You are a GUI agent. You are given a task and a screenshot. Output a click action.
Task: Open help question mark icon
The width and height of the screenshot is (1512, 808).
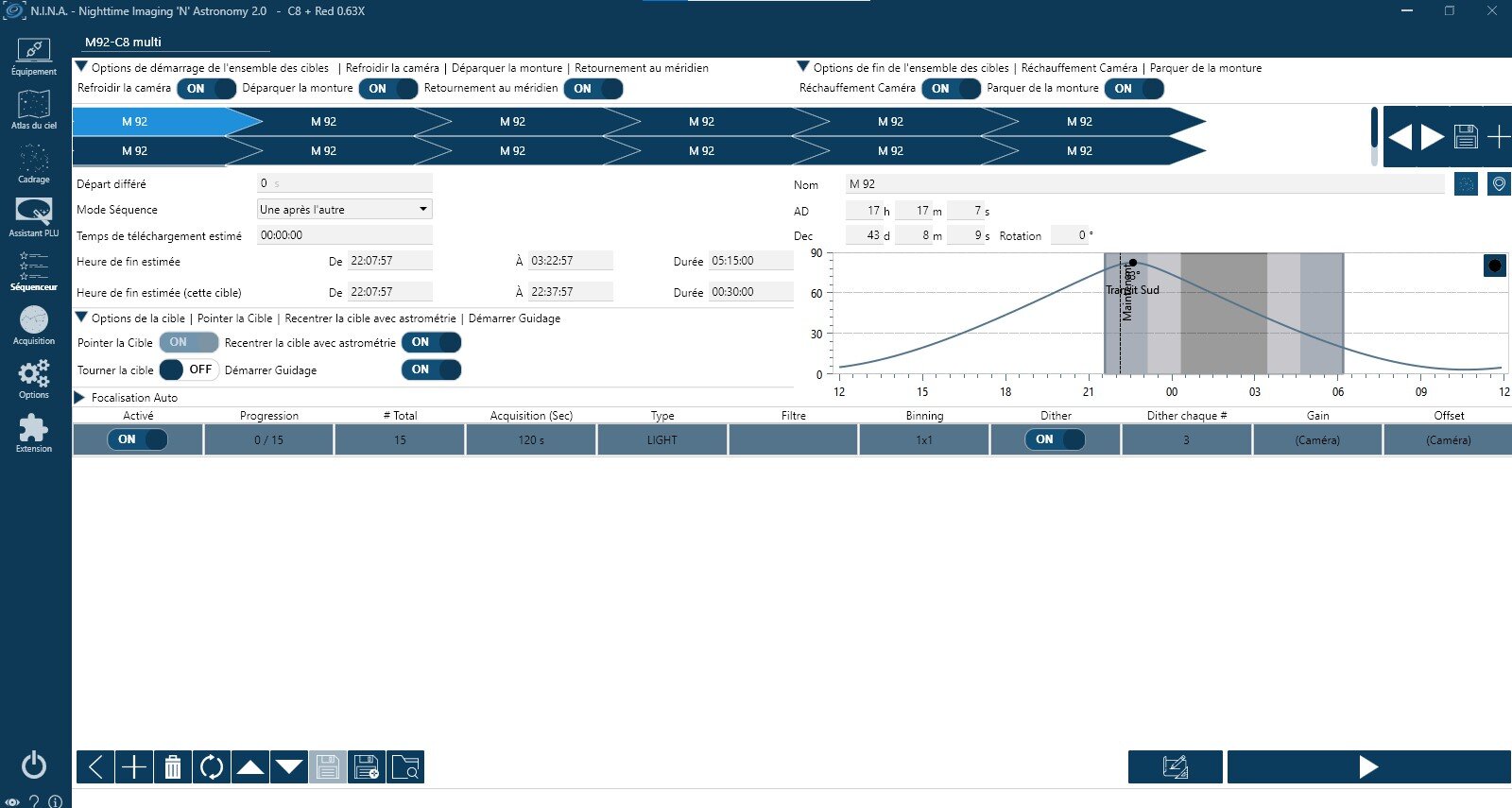click(x=34, y=801)
